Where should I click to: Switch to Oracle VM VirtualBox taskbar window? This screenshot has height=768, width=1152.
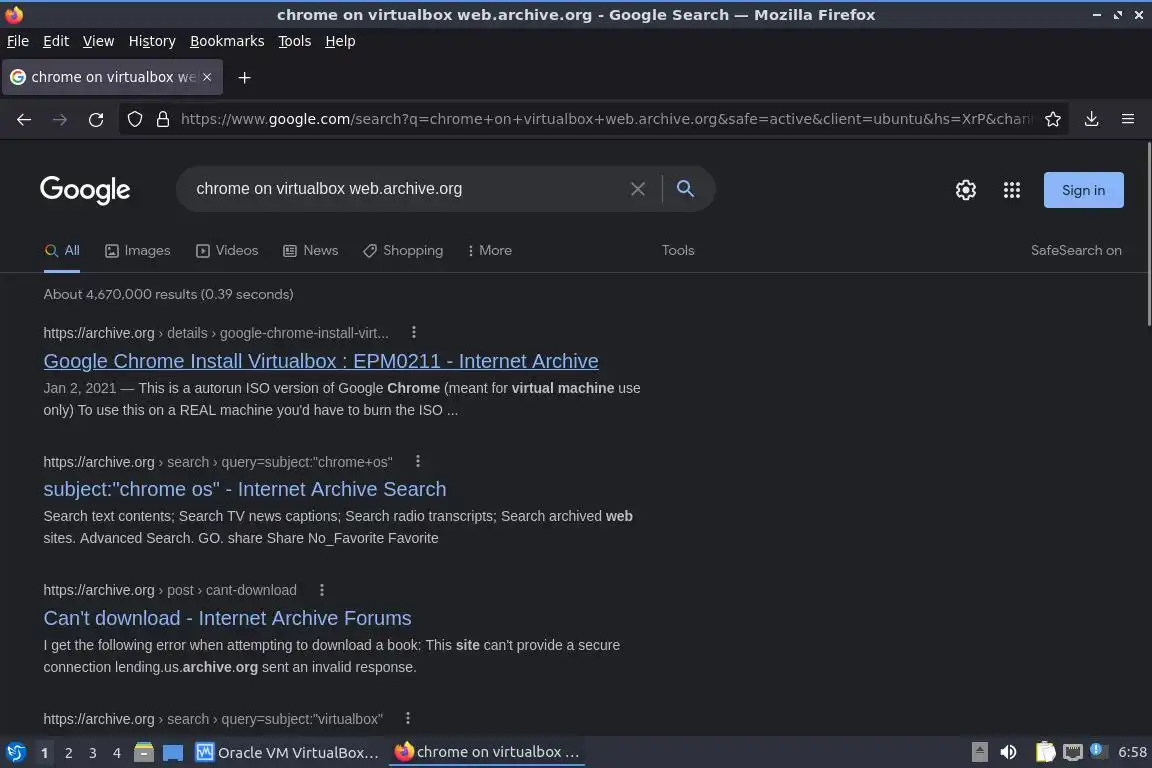tap(287, 753)
